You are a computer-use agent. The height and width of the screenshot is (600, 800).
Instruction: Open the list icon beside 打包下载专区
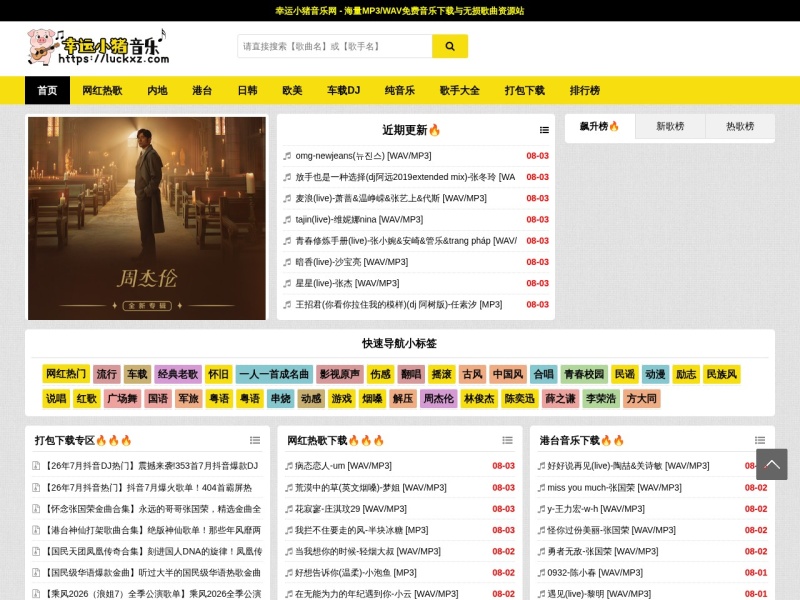tap(255, 440)
